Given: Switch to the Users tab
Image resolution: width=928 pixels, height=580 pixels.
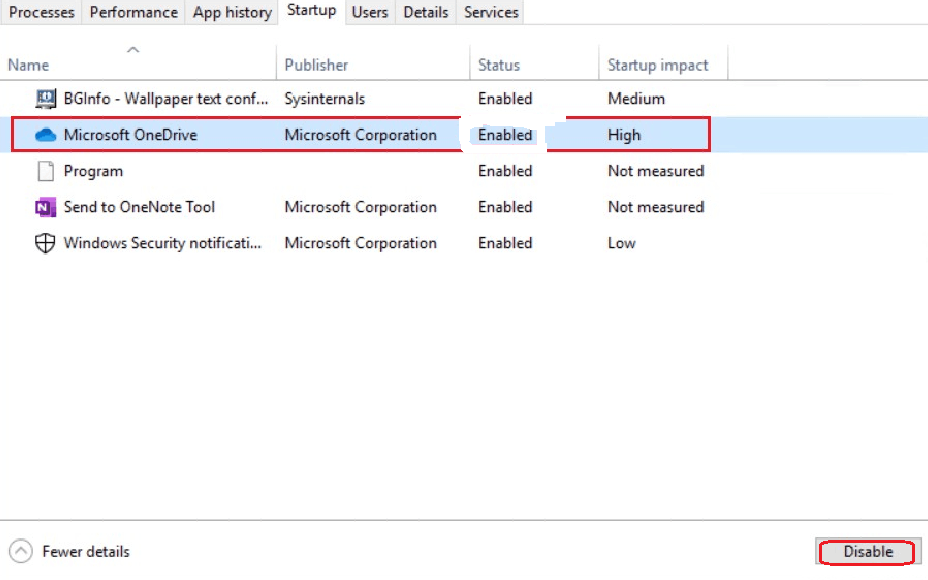Looking at the screenshot, I should point(370,12).
